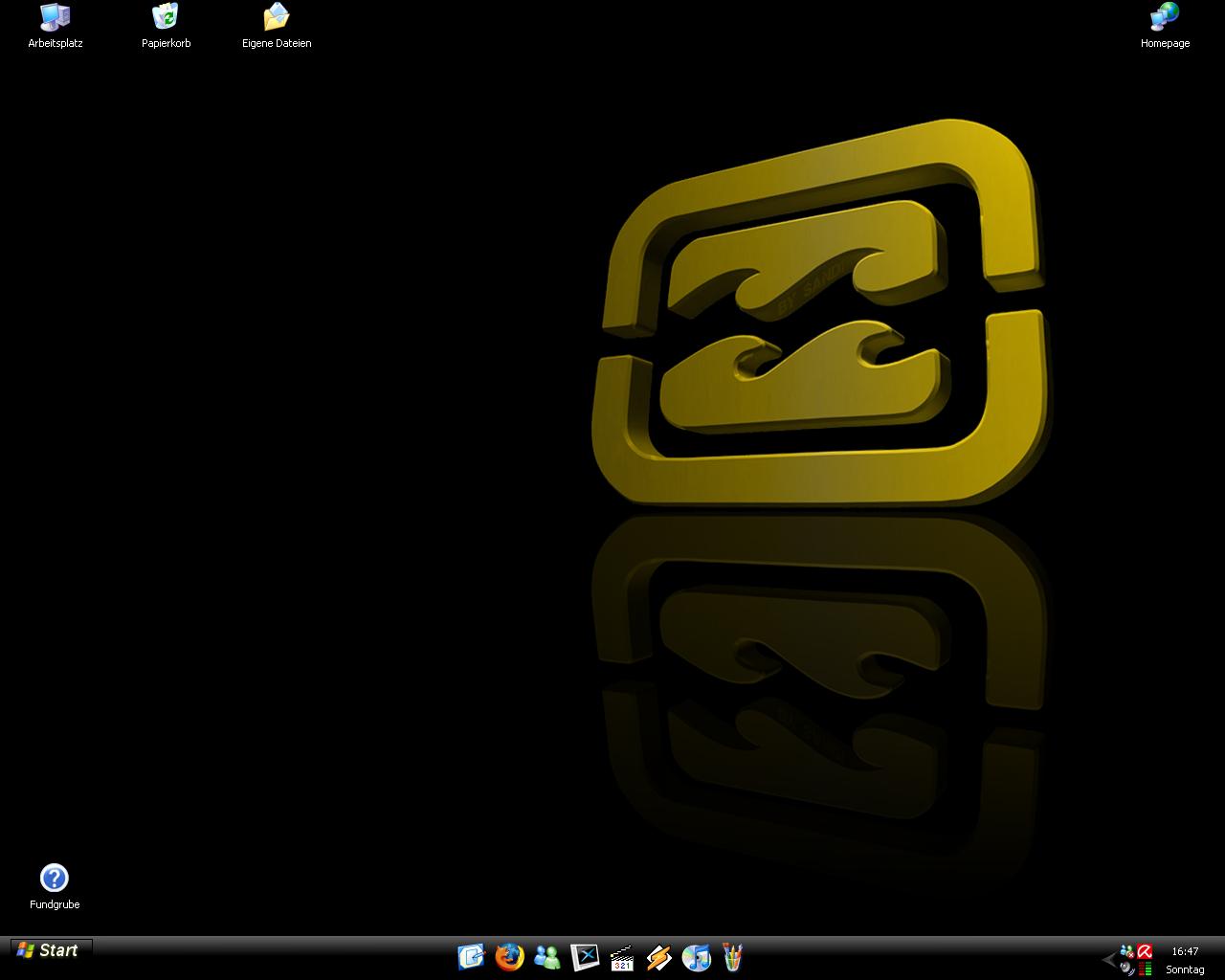Image resolution: width=1225 pixels, height=980 pixels.
Task: Click the Sonntag day label
Action: pyautogui.click(x=1185, y=969)
